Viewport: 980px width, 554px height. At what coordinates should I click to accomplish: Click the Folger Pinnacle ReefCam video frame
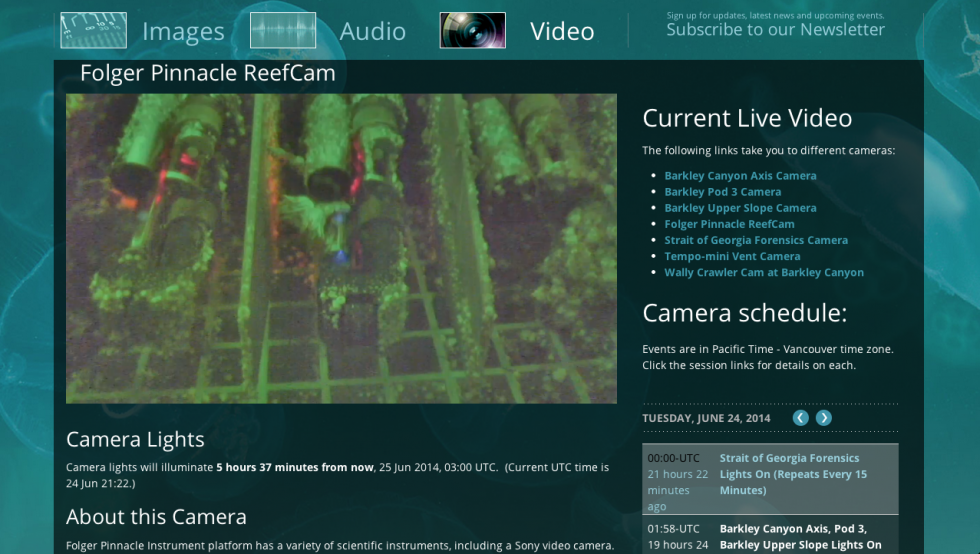pos(341,248)
